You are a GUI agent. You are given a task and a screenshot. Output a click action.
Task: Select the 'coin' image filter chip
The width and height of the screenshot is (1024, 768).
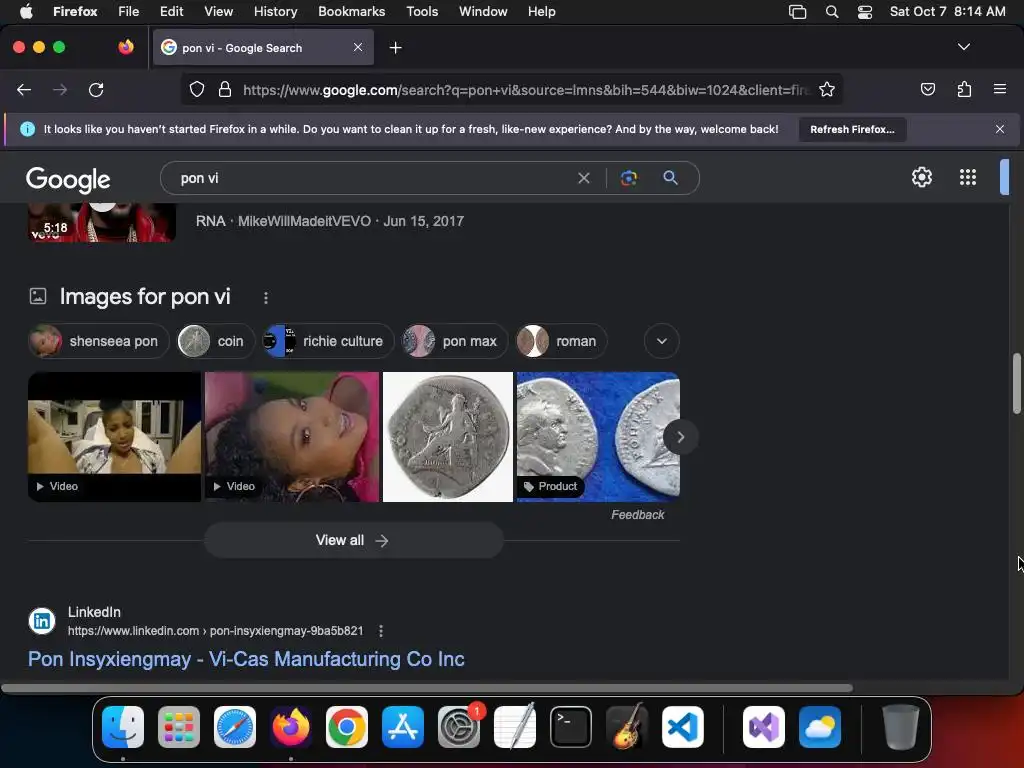pos(216,341)
